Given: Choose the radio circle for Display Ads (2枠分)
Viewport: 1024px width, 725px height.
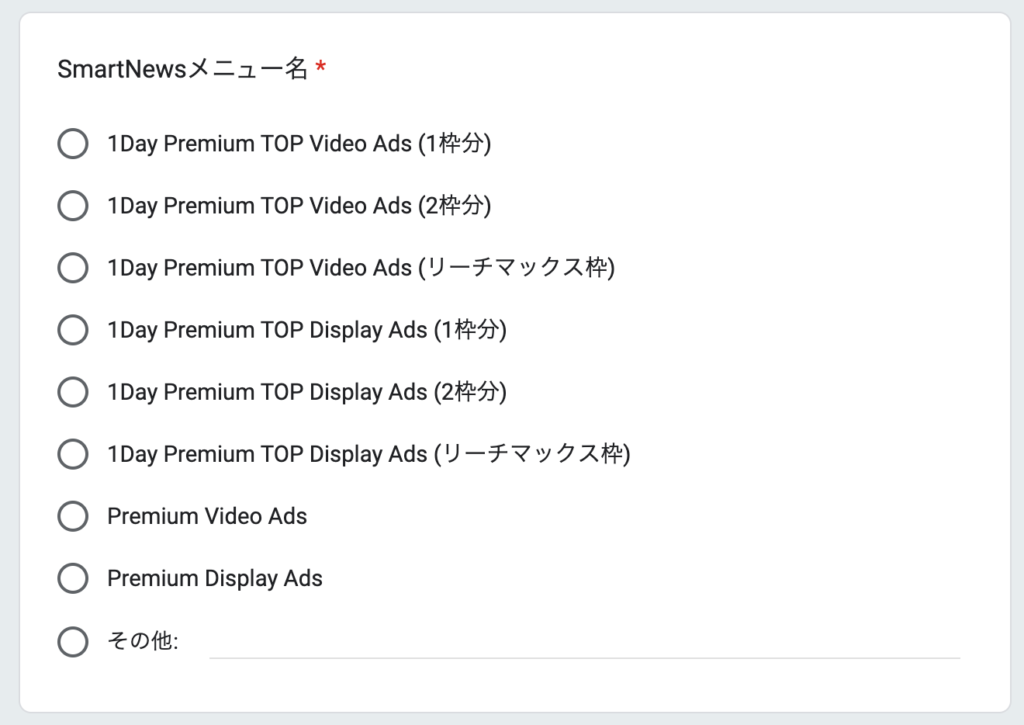Looking at the screenshot, I should tap(73, 392).
